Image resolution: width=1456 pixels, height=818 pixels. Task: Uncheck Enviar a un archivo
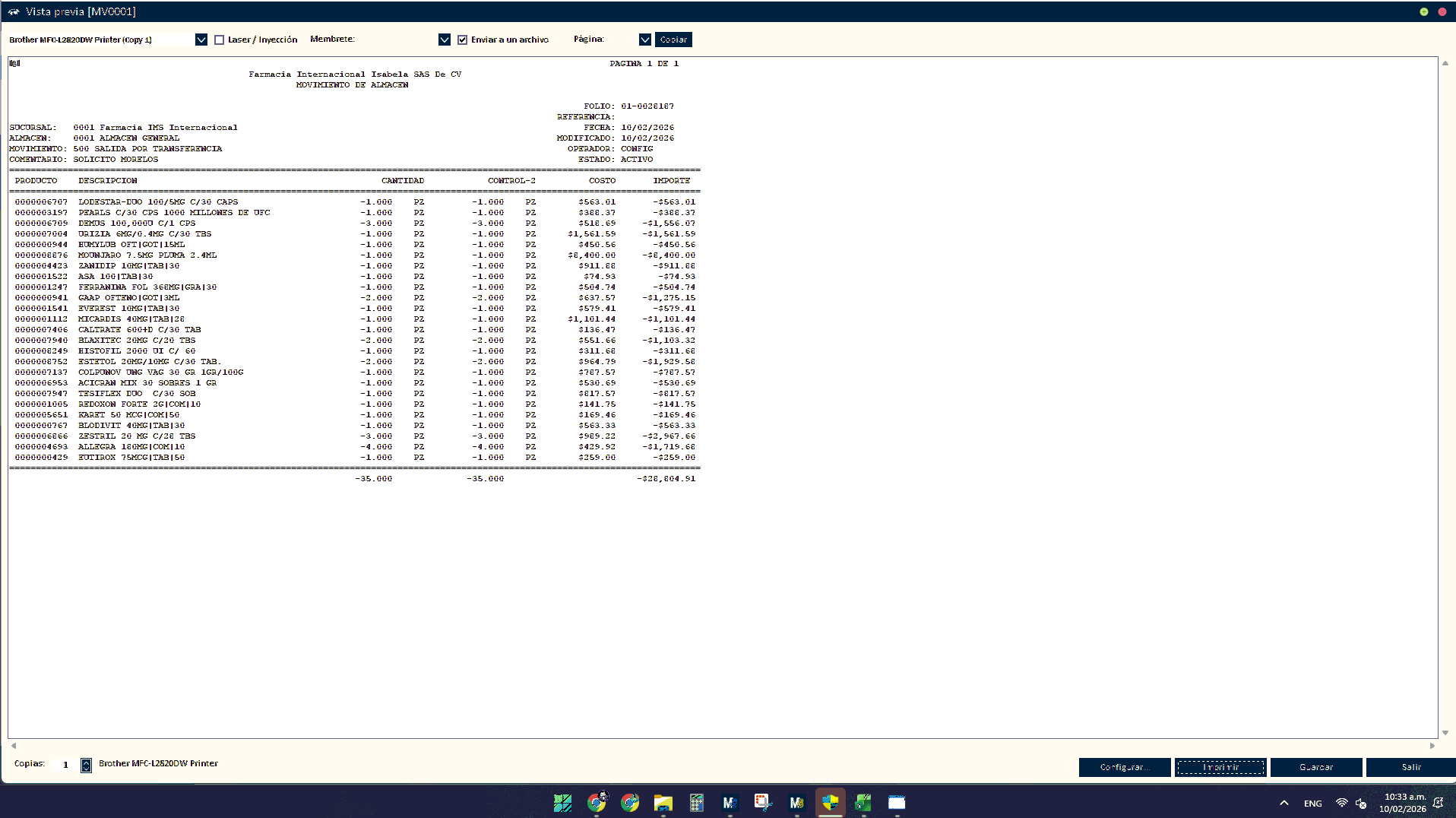[462, 40]
